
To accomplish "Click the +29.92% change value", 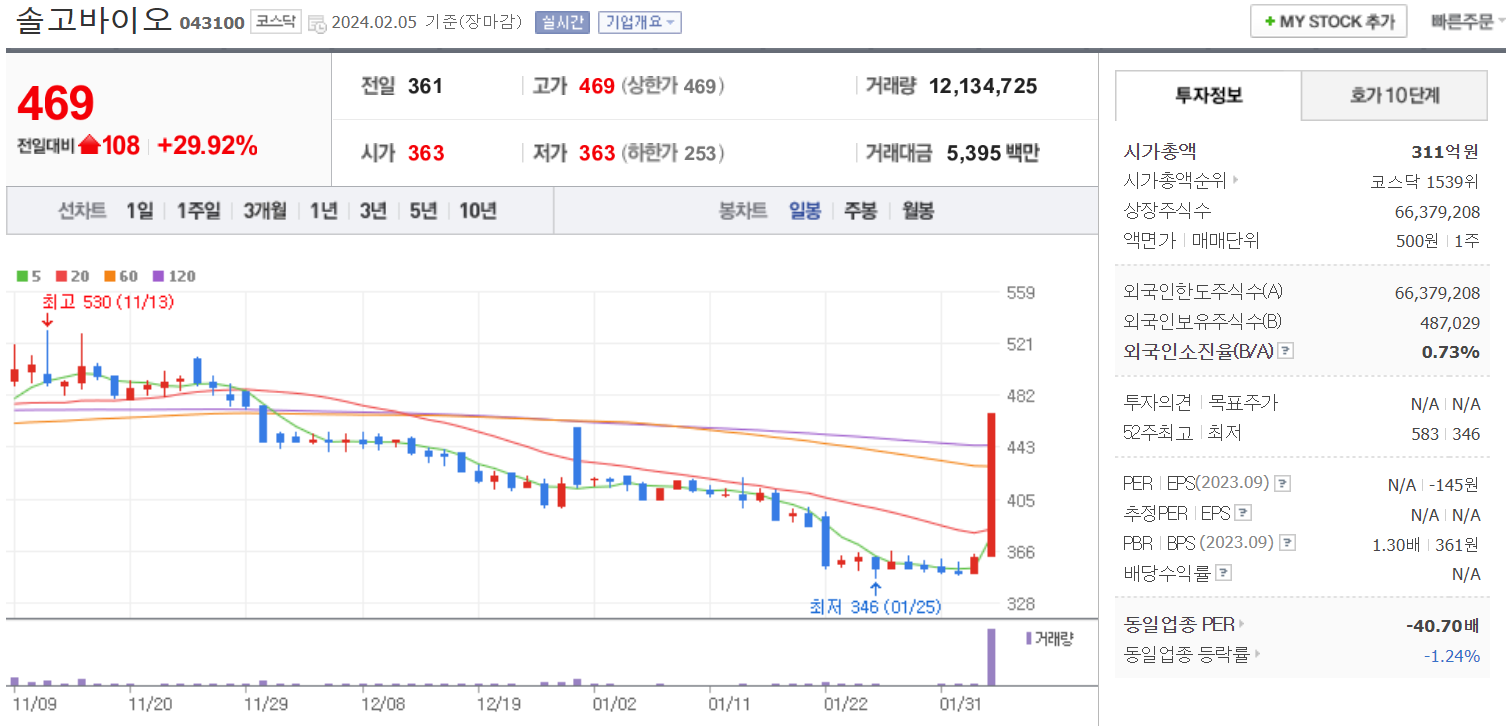I will 208,146.
